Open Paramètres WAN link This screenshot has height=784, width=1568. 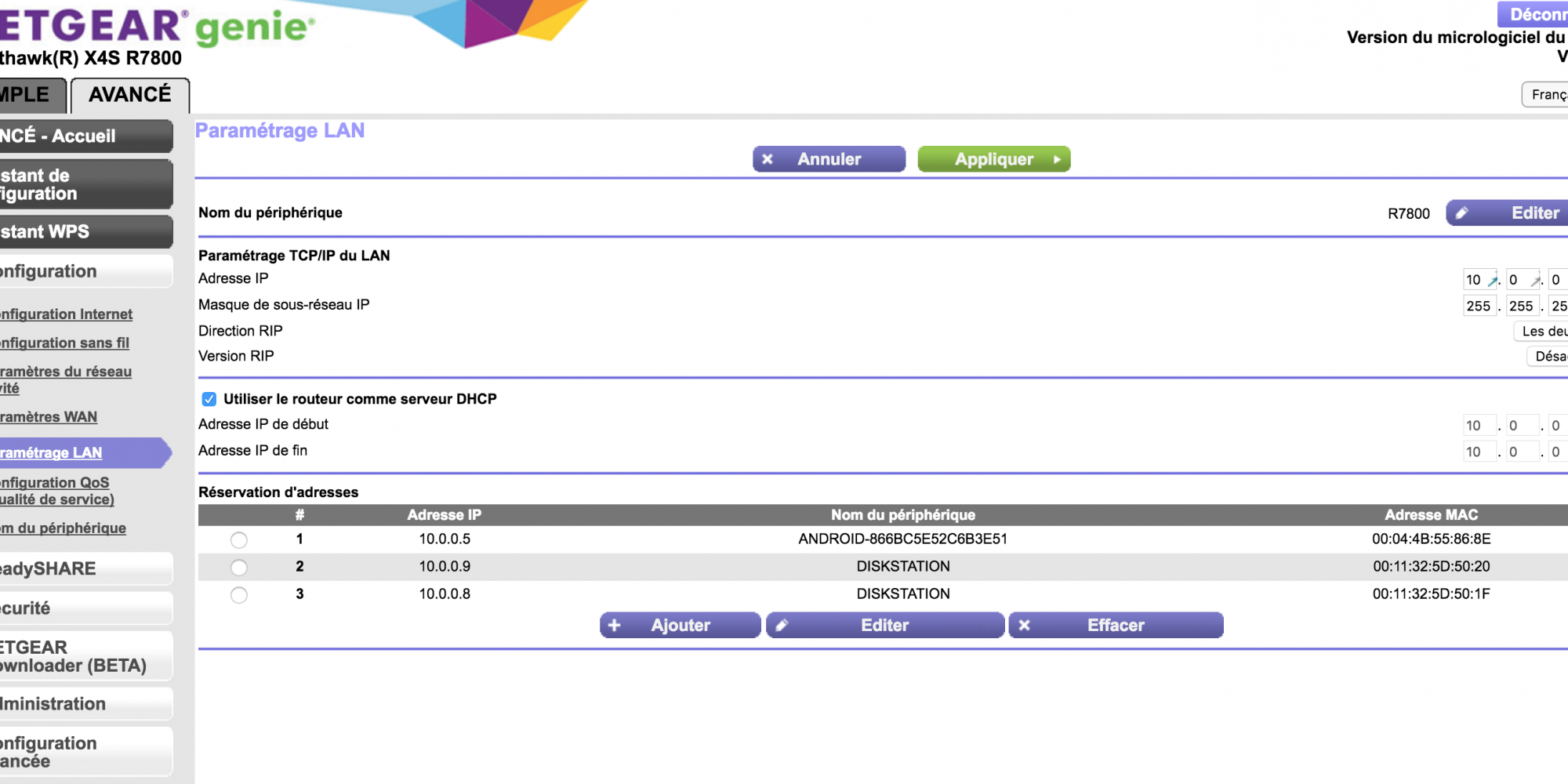pos(49,417)
